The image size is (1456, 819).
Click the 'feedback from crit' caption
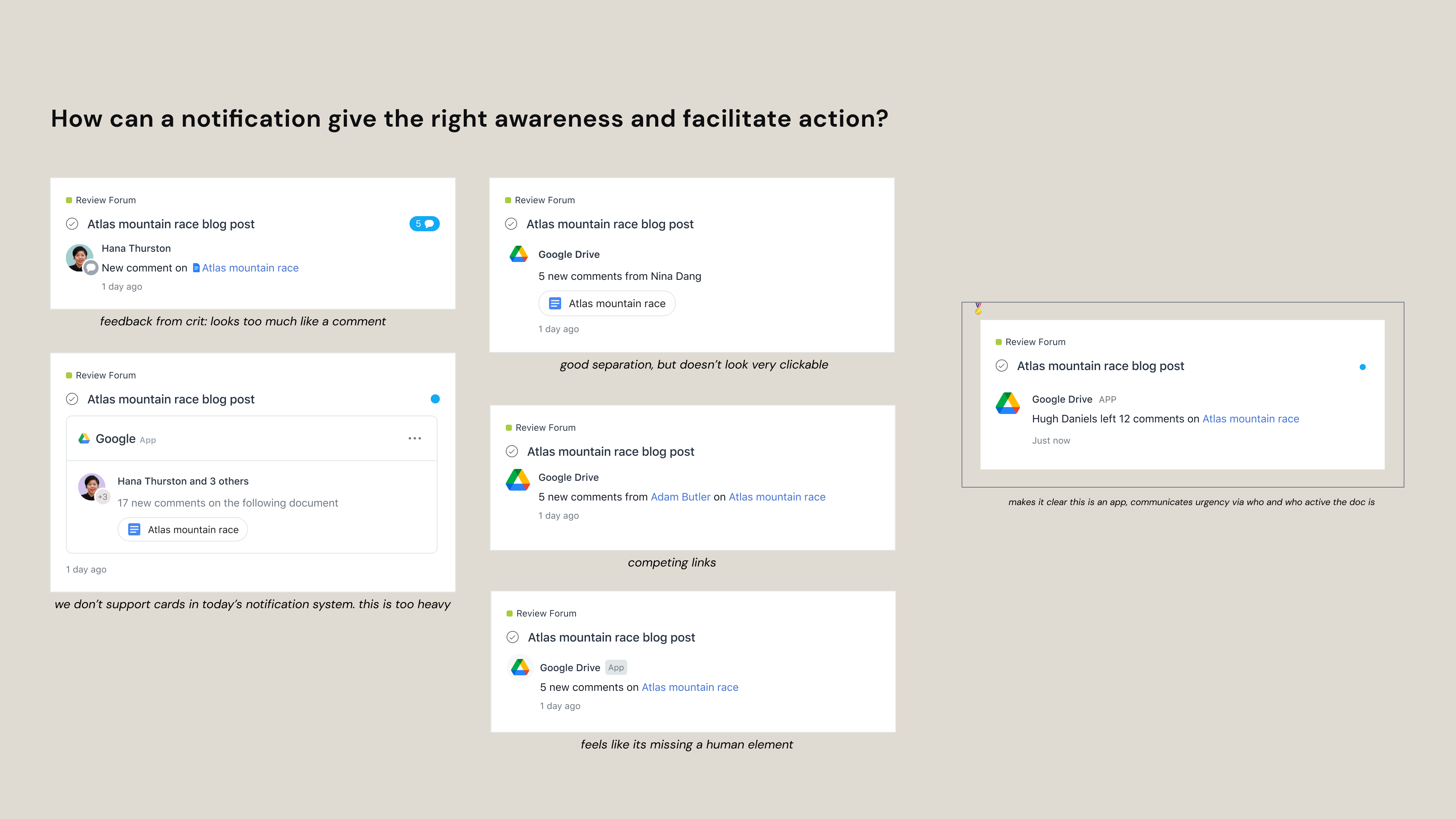[x=243, y=322]
